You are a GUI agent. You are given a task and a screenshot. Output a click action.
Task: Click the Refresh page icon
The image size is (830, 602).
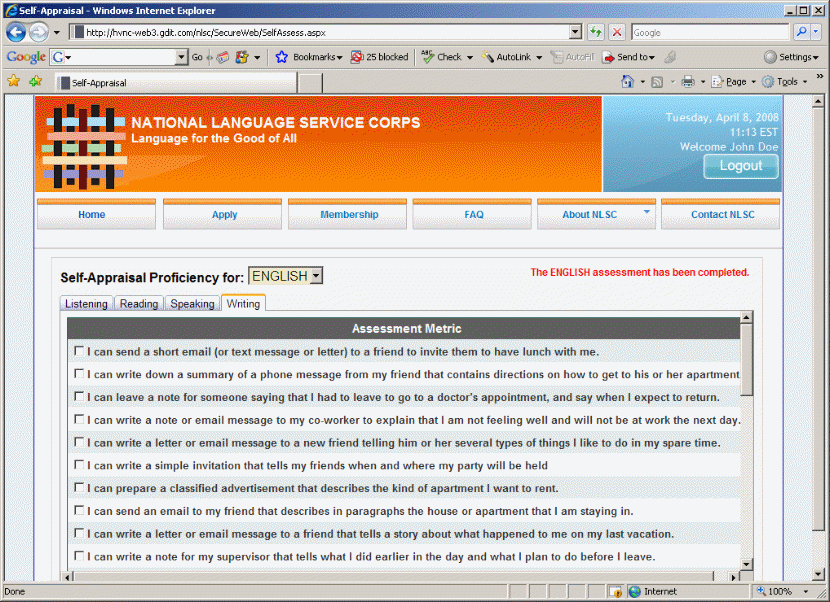pos(596,32)
